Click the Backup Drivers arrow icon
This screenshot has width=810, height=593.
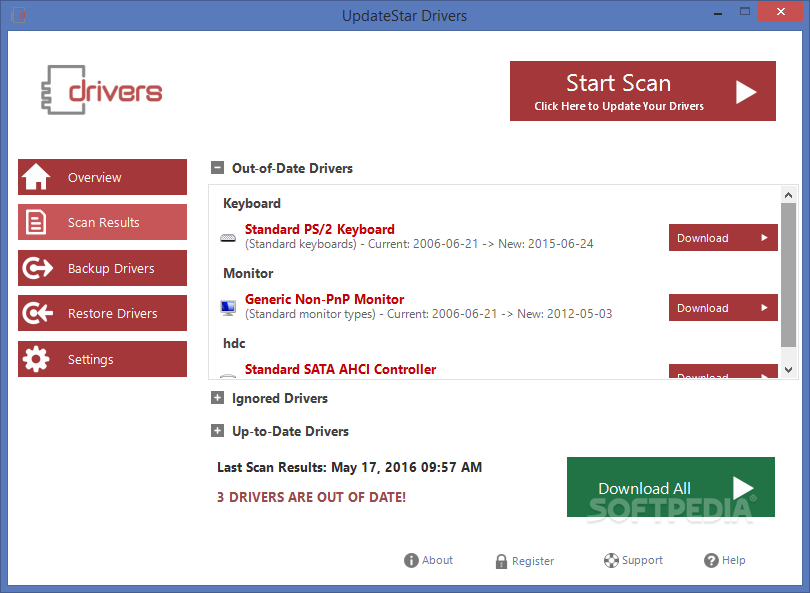[x=37, y=268]
